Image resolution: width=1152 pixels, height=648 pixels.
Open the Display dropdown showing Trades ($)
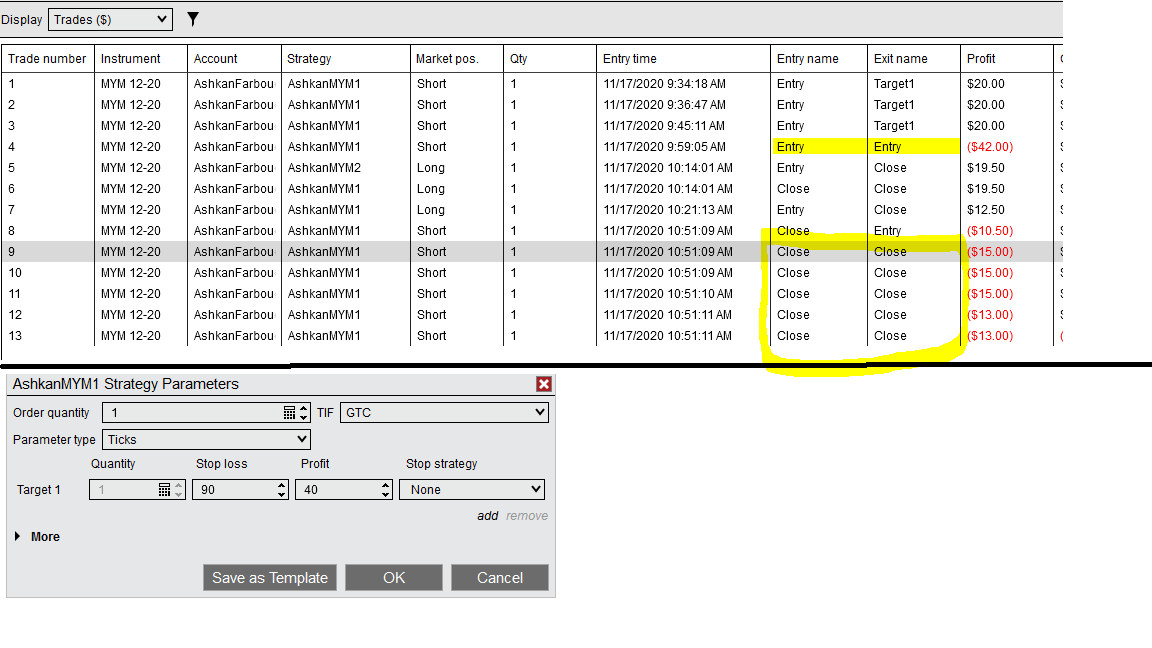[110, 18]
